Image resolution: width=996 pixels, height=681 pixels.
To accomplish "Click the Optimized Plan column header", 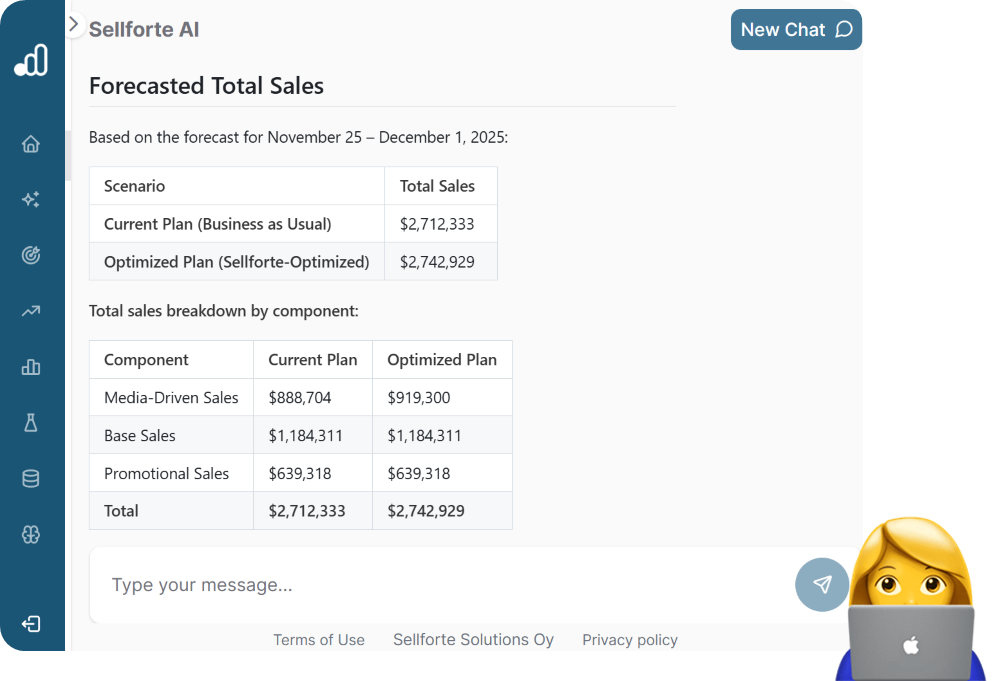I will [x=442, y=360].
